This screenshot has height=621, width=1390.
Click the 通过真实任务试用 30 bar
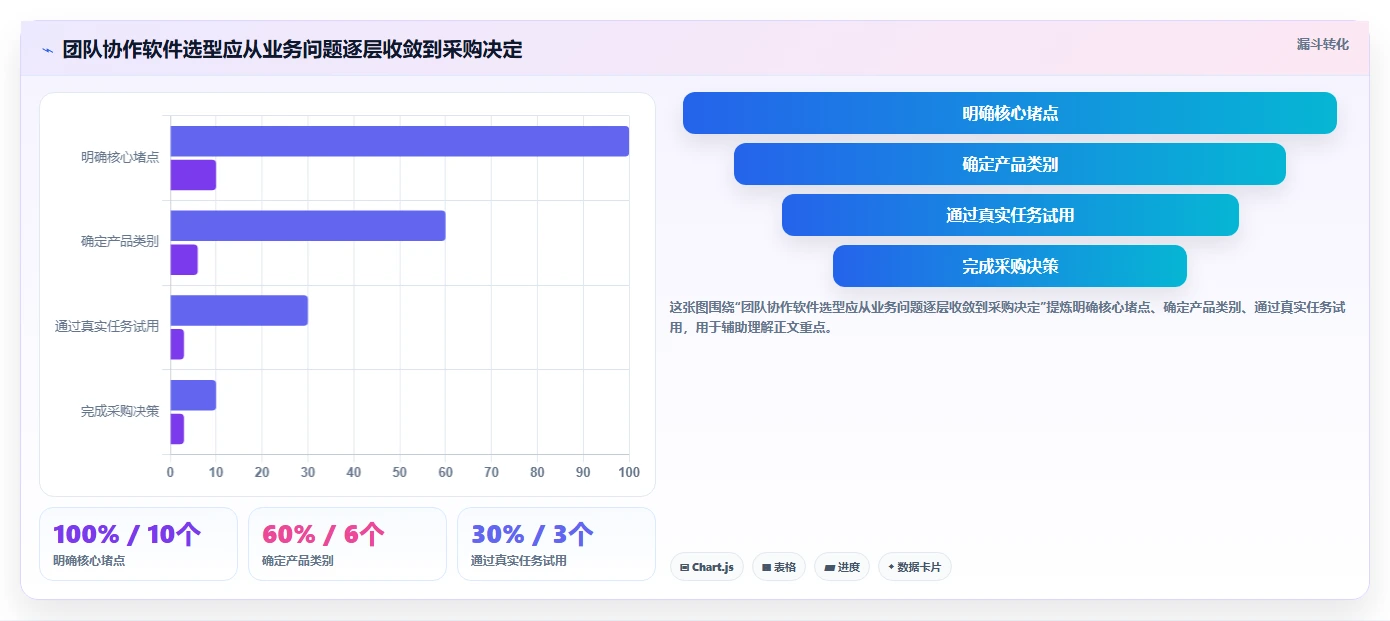tap(239, 310)
